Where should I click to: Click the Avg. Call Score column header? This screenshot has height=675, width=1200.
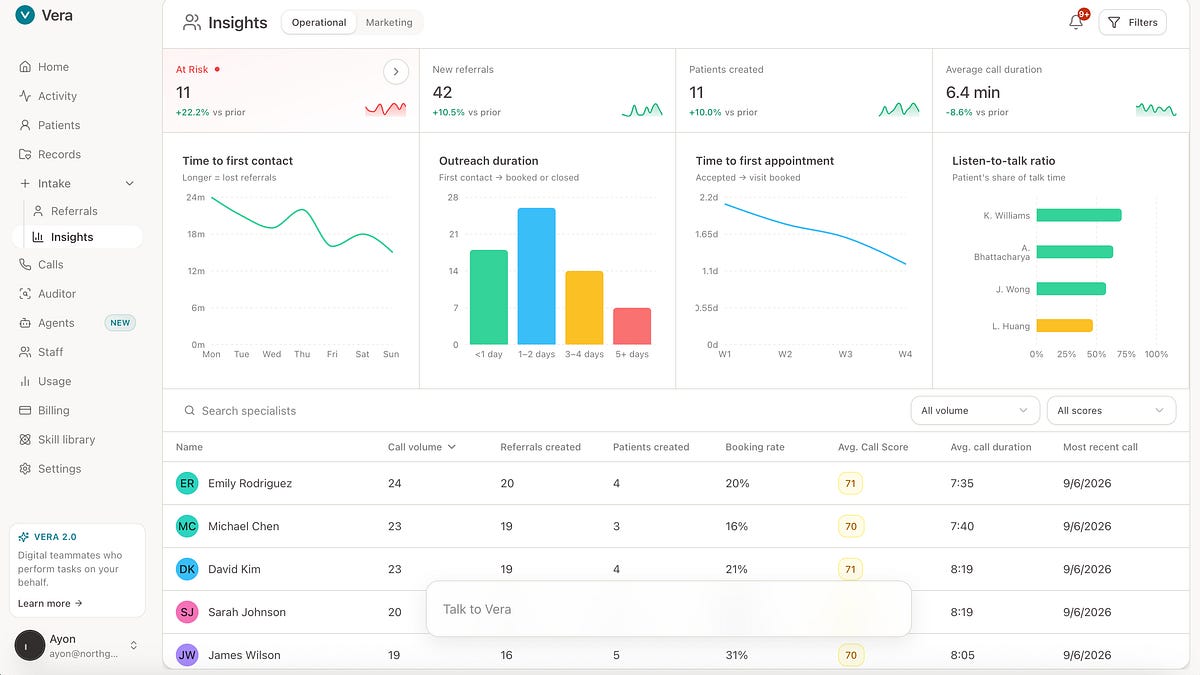click(873, 447)
